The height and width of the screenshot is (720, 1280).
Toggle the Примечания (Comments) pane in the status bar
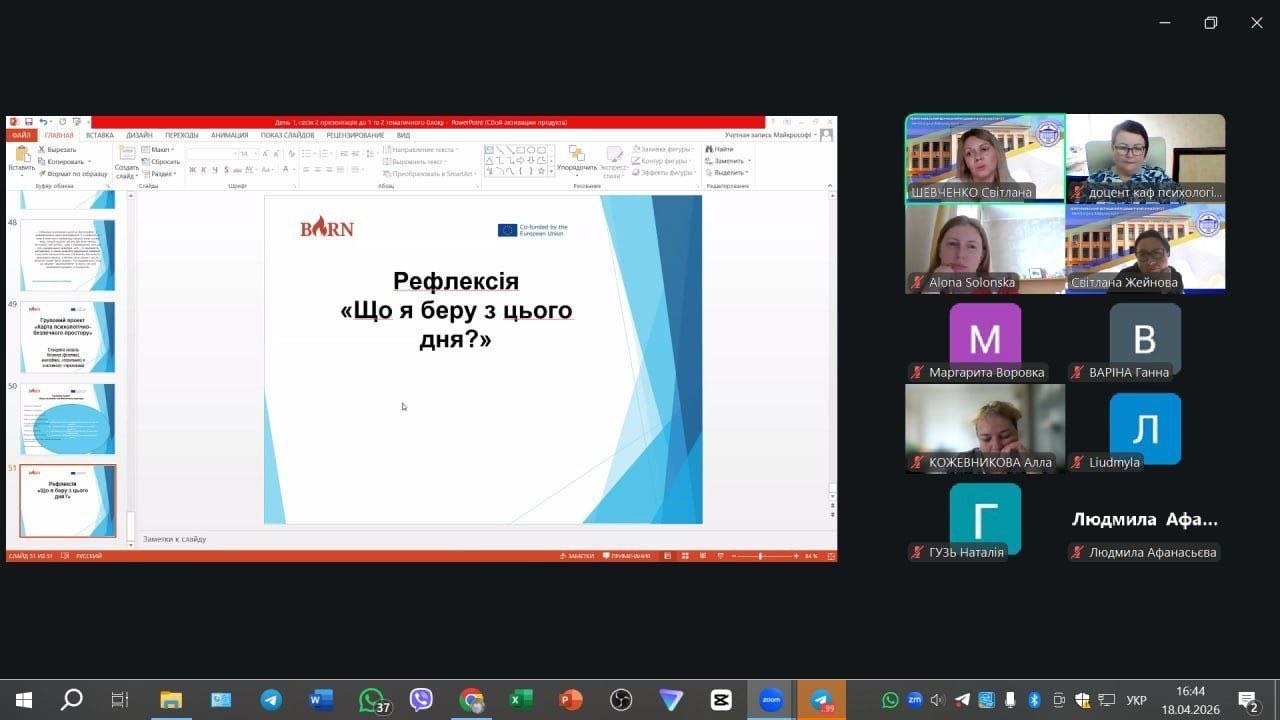point(627,556)
